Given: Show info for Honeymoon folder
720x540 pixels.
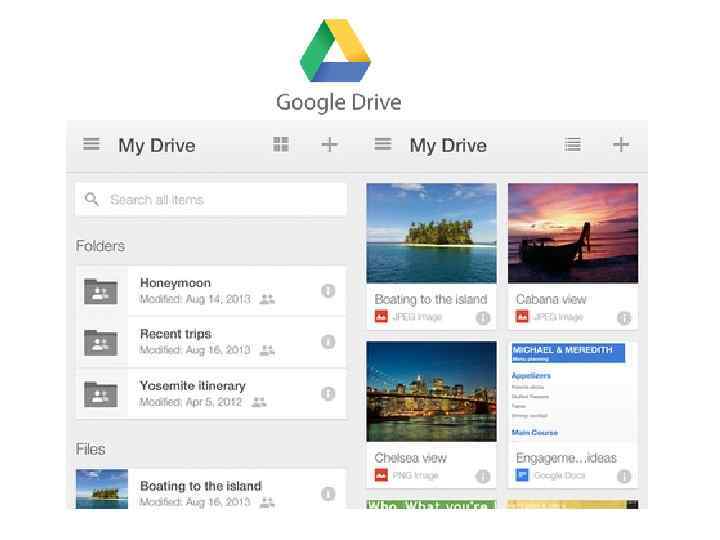Looking at the screenshot, I should 328,291.
